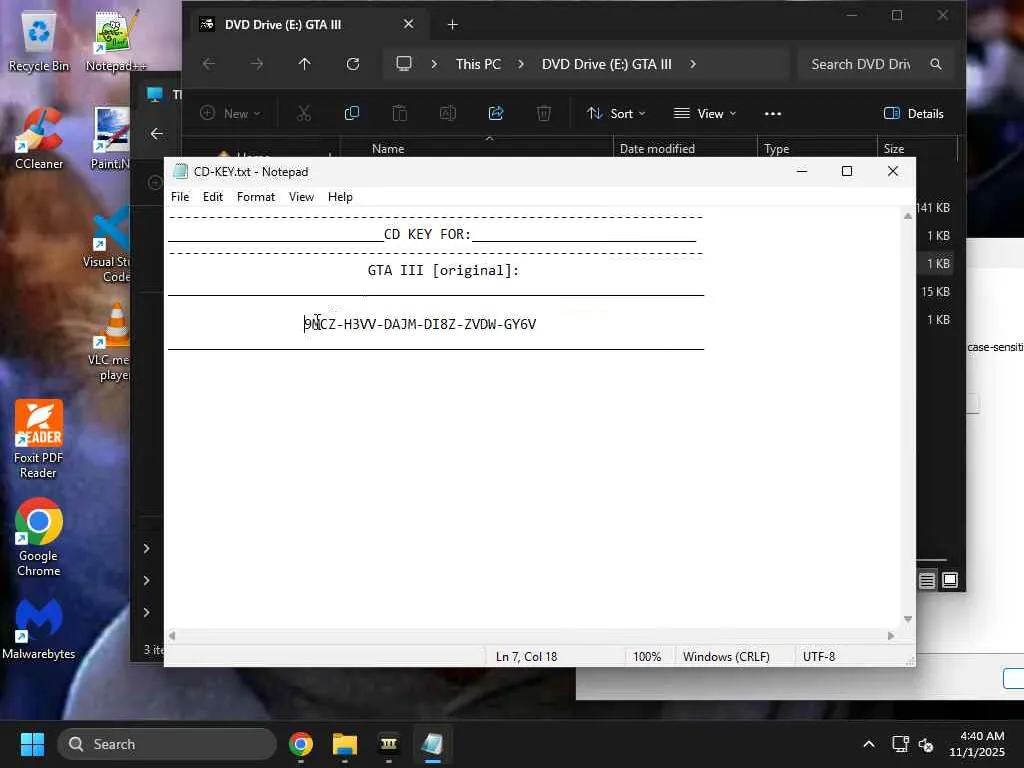Expand chevron before This PC breadcrumb
Image resolution: width=1024 pixels, height=768 pixels.
pyautogui.click(x=434, y=64)
